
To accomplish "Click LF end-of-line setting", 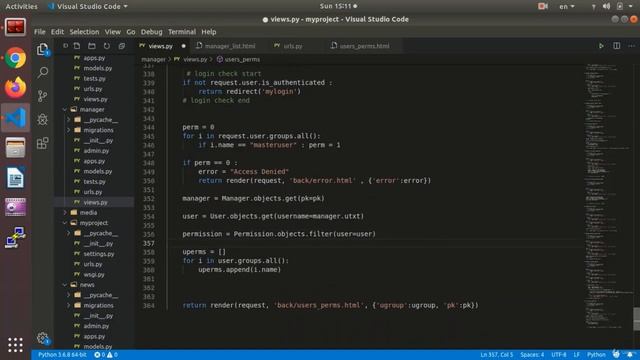I will pyautogui.click(x=576, y=355).
